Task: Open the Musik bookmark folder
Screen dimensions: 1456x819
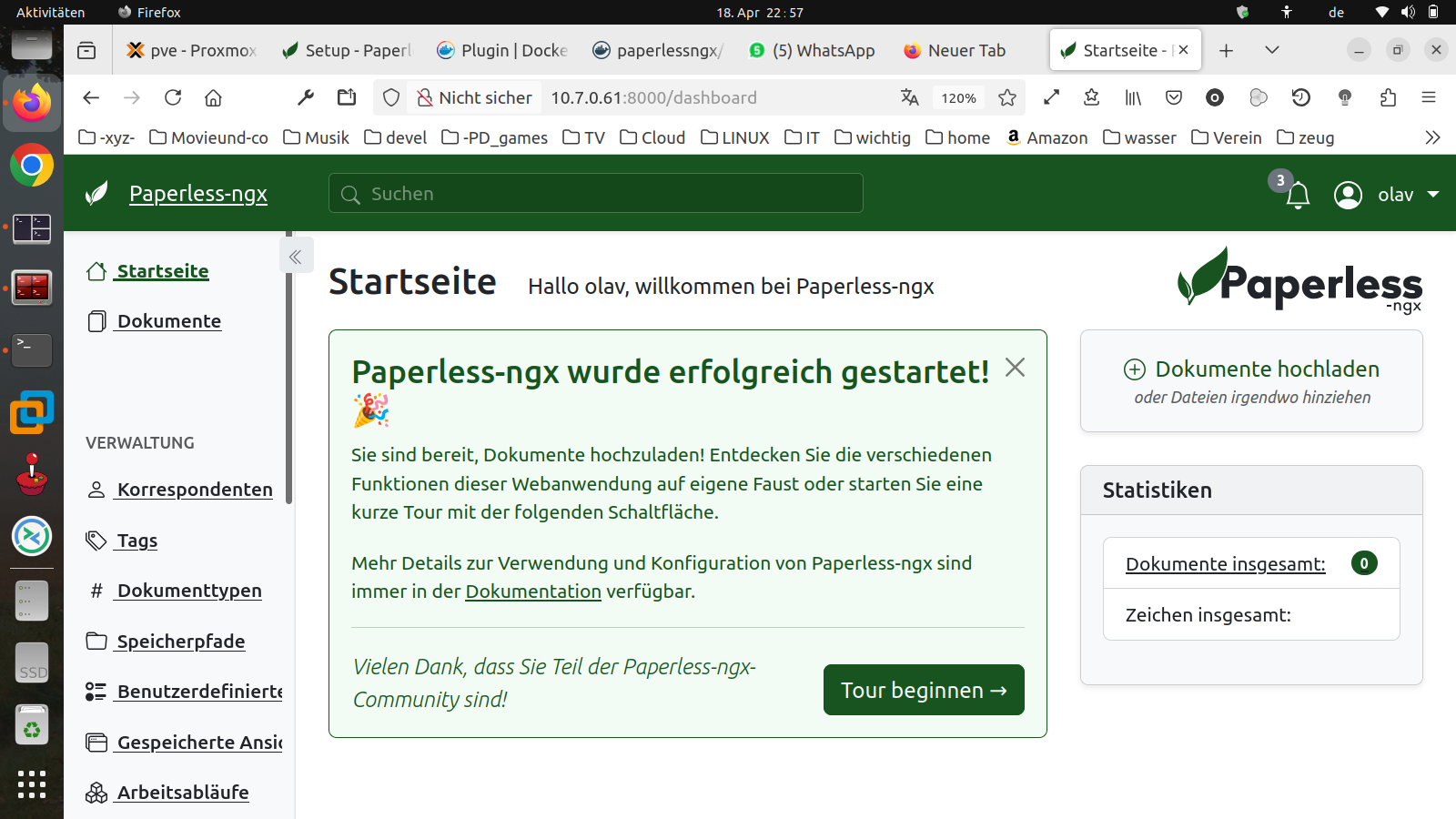Action: tap(317, 137)
